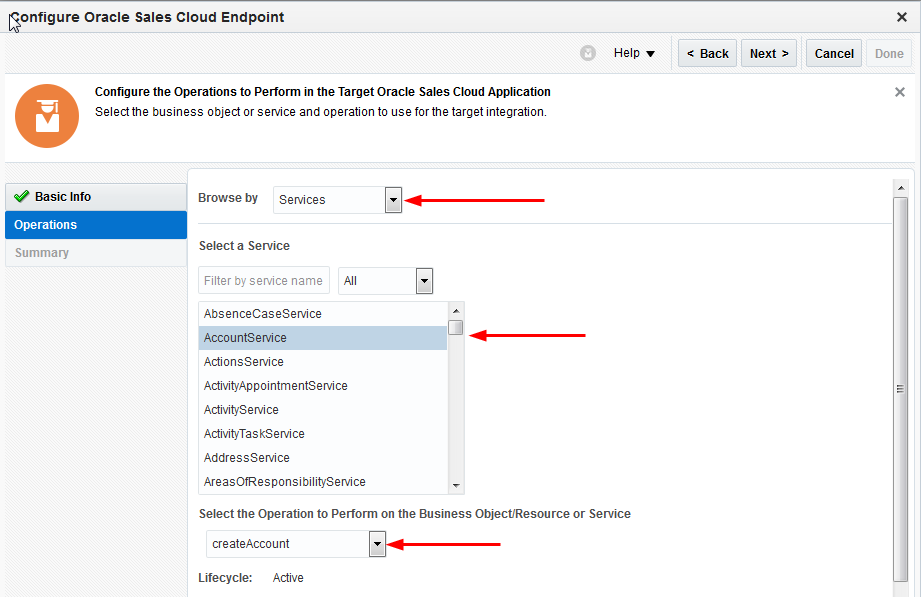Click the cursor pointer near the dialog title

[x=13, y=21]
